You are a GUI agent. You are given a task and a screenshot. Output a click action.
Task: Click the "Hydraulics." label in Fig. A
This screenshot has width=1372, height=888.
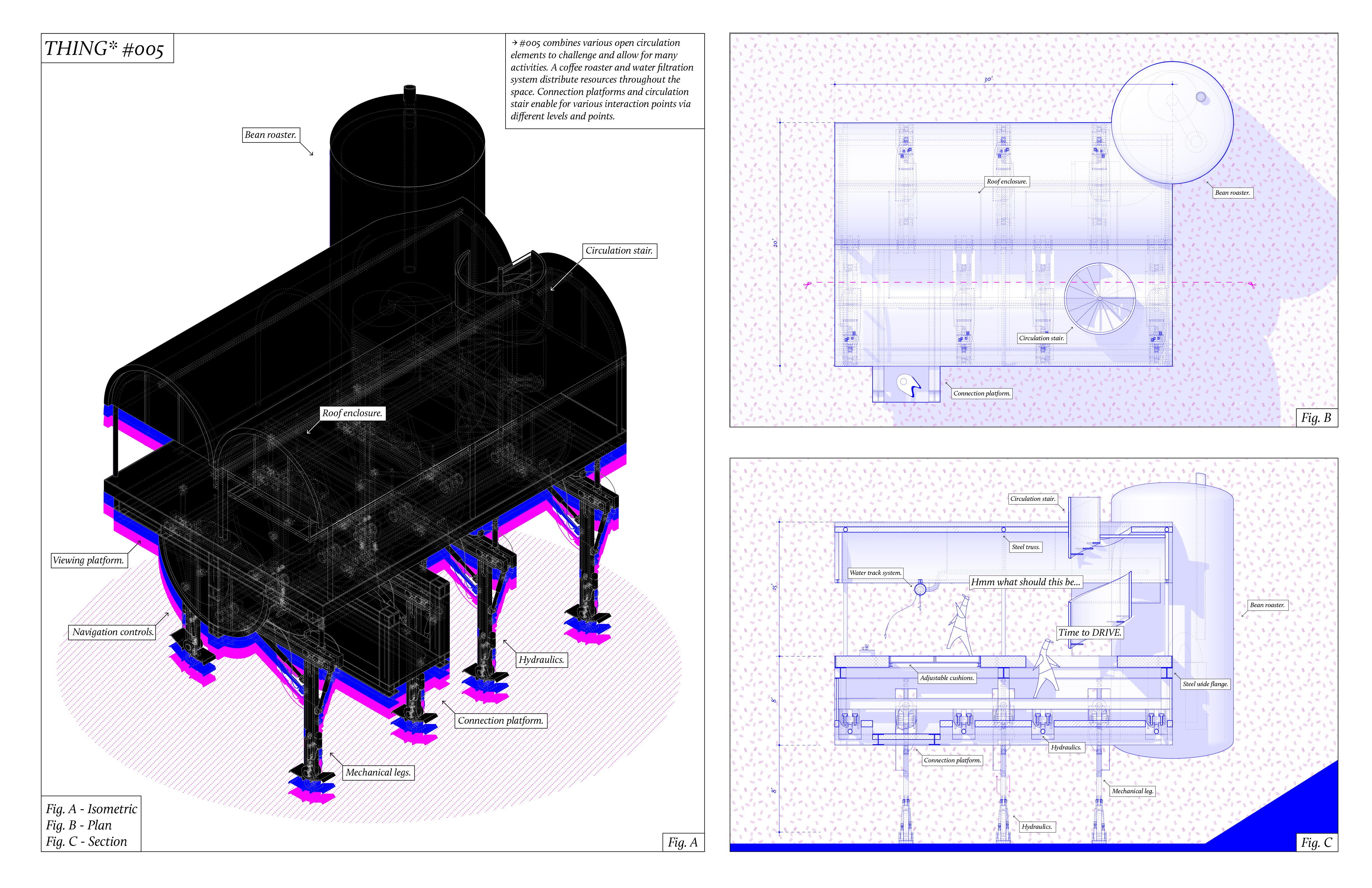point(541,660)
